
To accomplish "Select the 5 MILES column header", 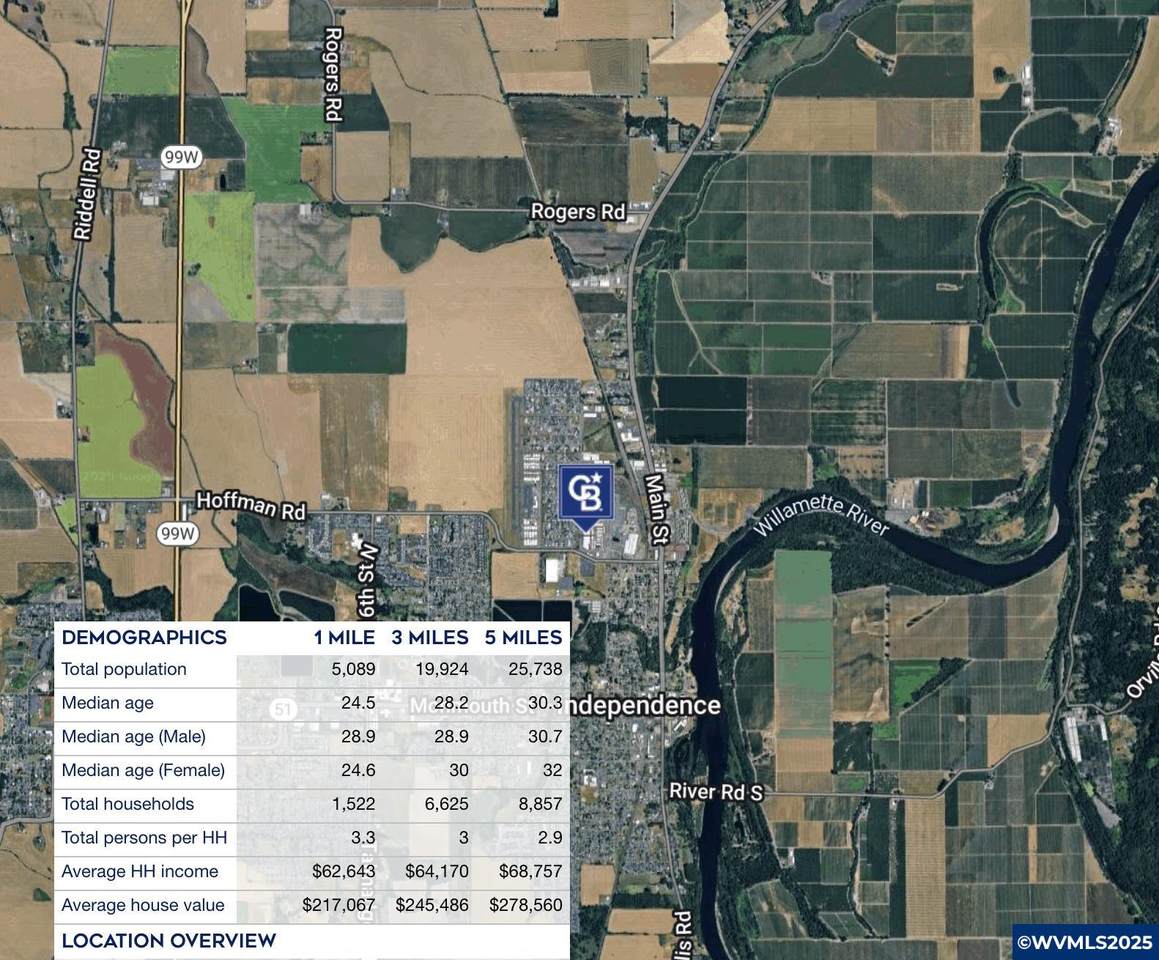I will pyautogui.click(x=523, y=638).
